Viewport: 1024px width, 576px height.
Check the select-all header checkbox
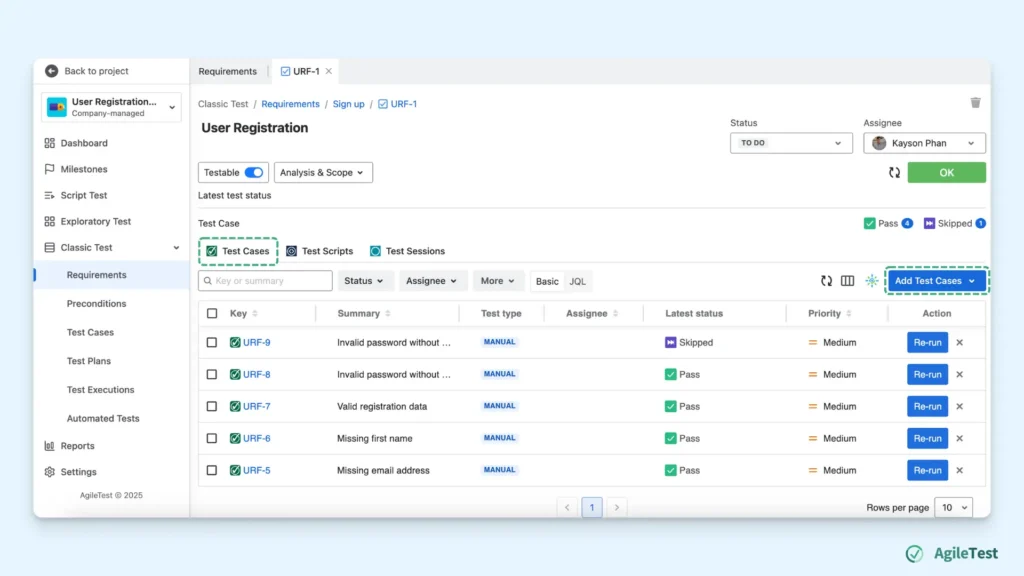coord(212,313)
